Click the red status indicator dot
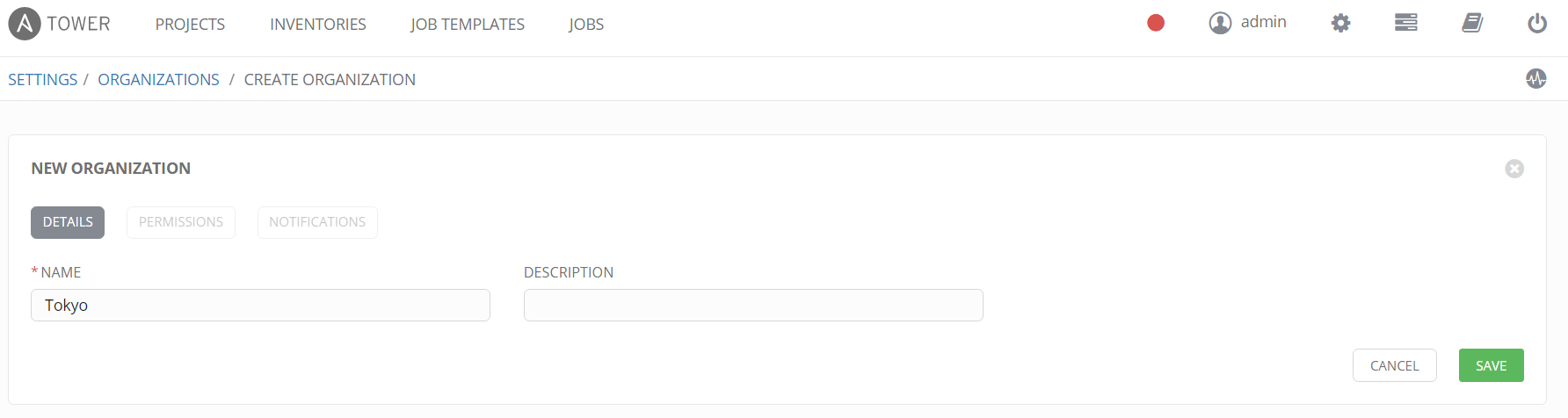 1156,23
